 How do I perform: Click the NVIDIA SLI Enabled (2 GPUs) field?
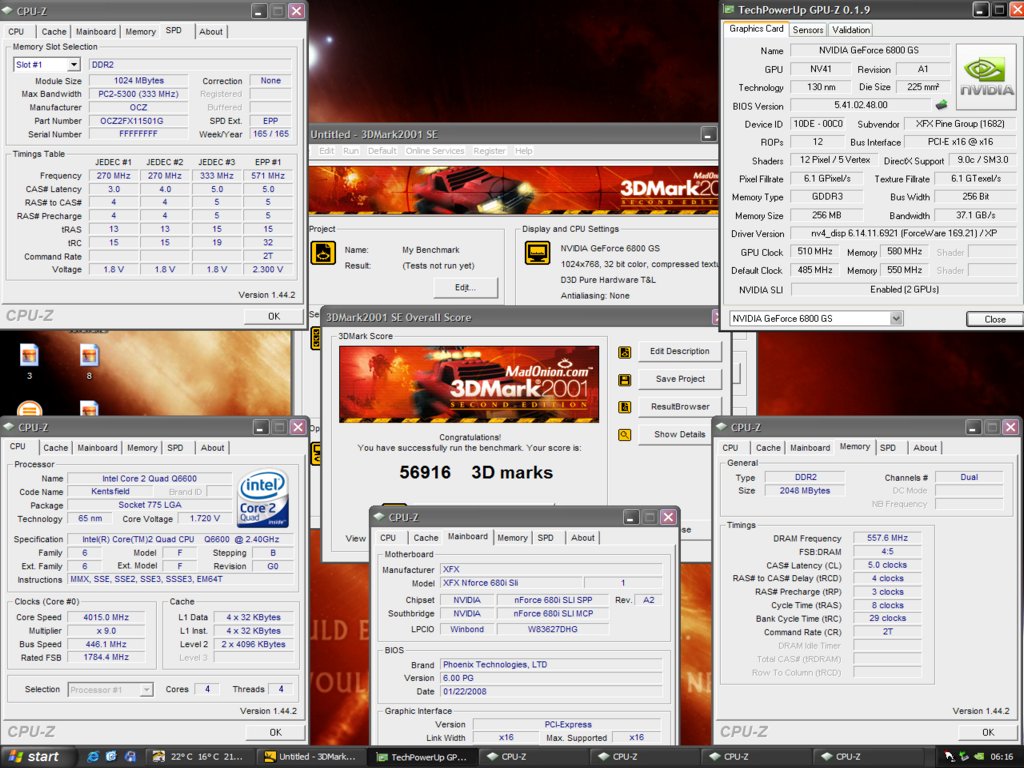(903, 289)
